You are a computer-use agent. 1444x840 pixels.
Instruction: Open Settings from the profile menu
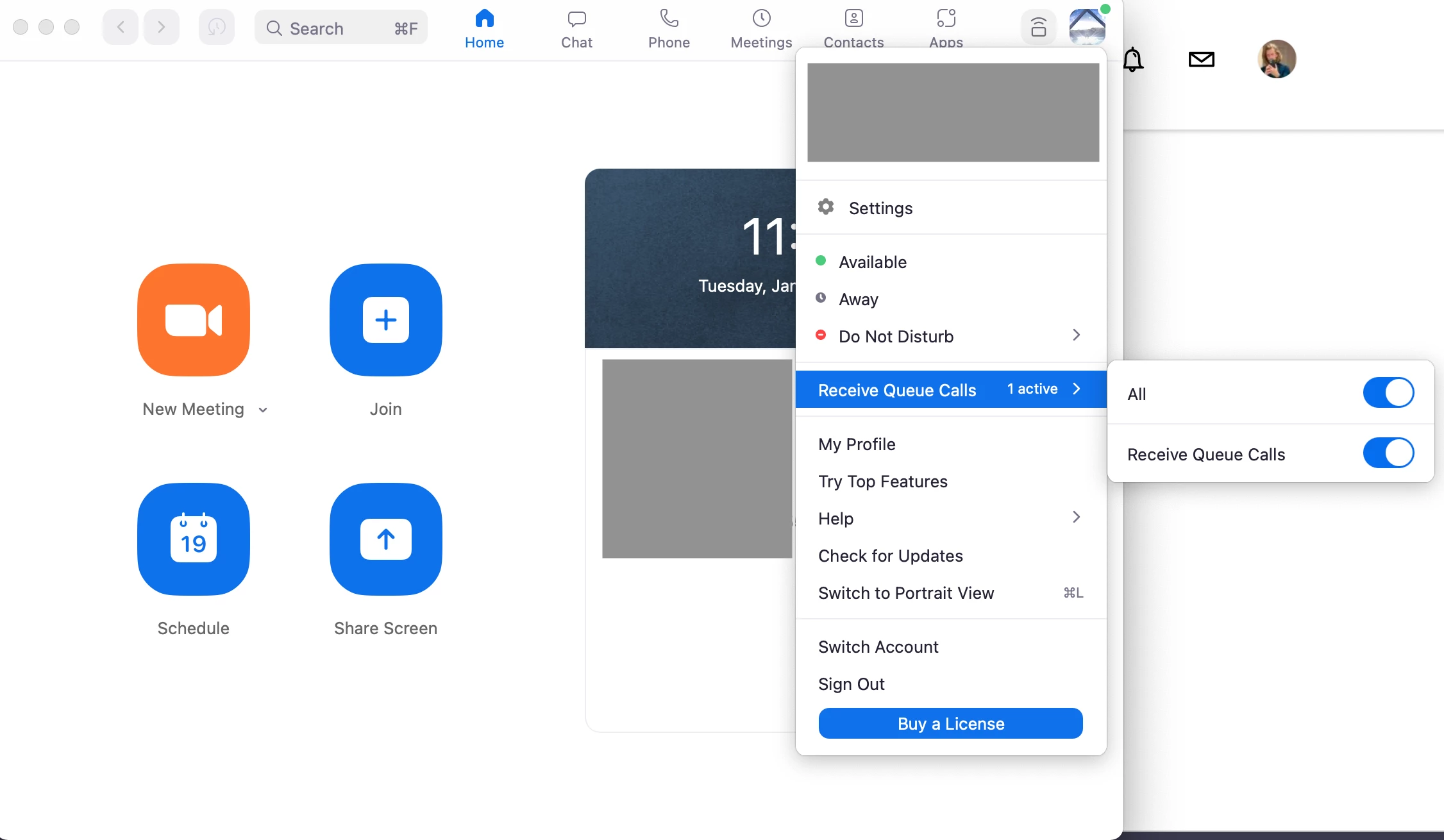(880, 208)
